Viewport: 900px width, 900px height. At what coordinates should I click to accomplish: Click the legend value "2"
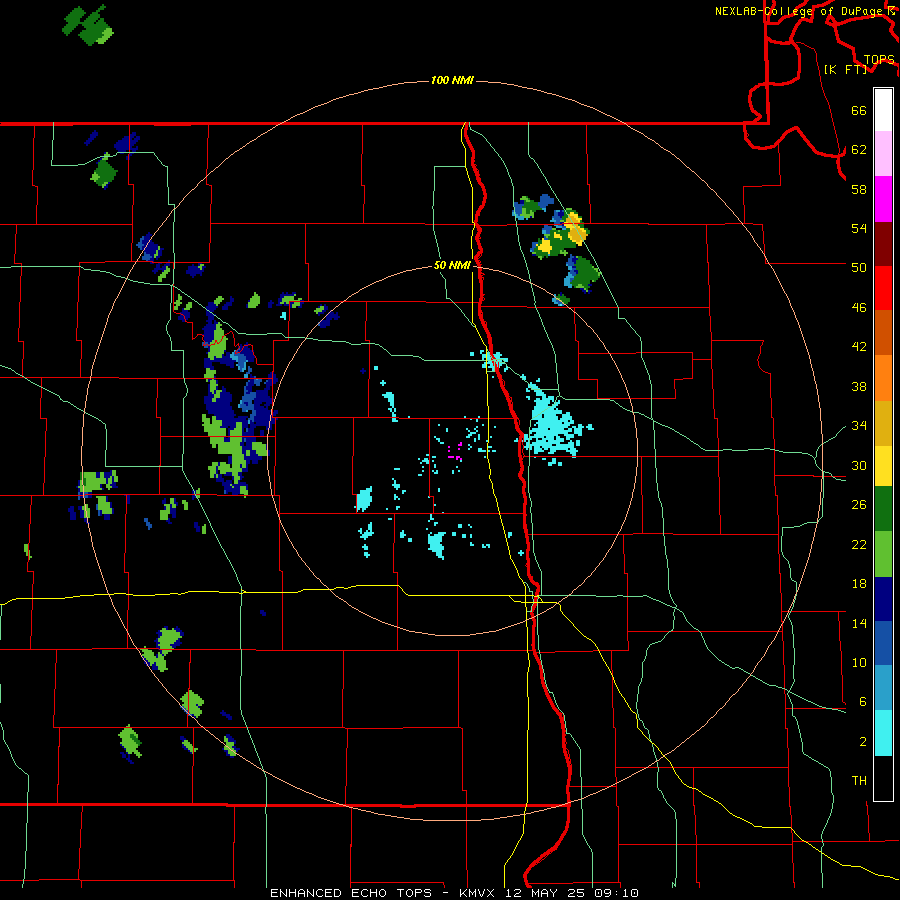[x=862, y=742]
